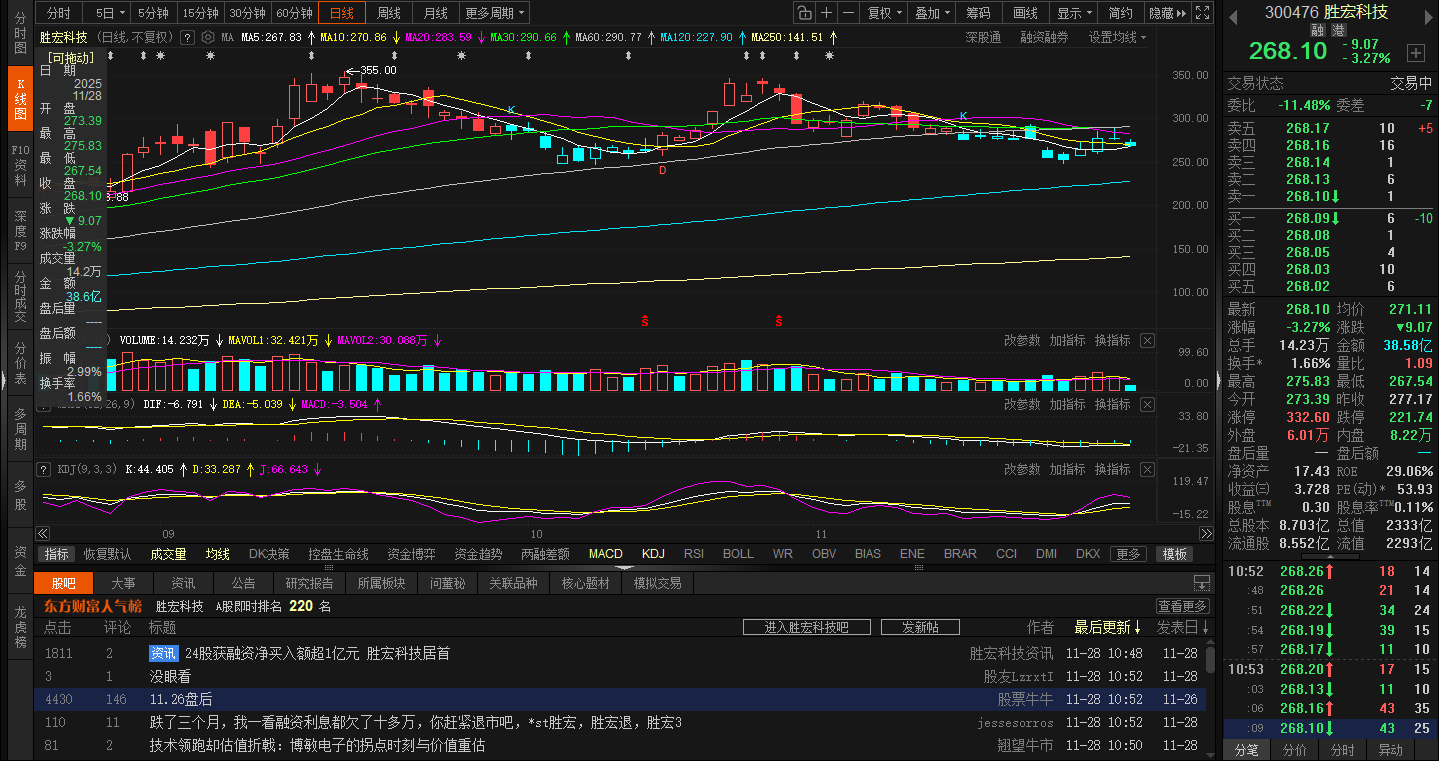The image size is (1439, 761).
Task: Open 分价表 sidebar view
Action: [20, 362]
